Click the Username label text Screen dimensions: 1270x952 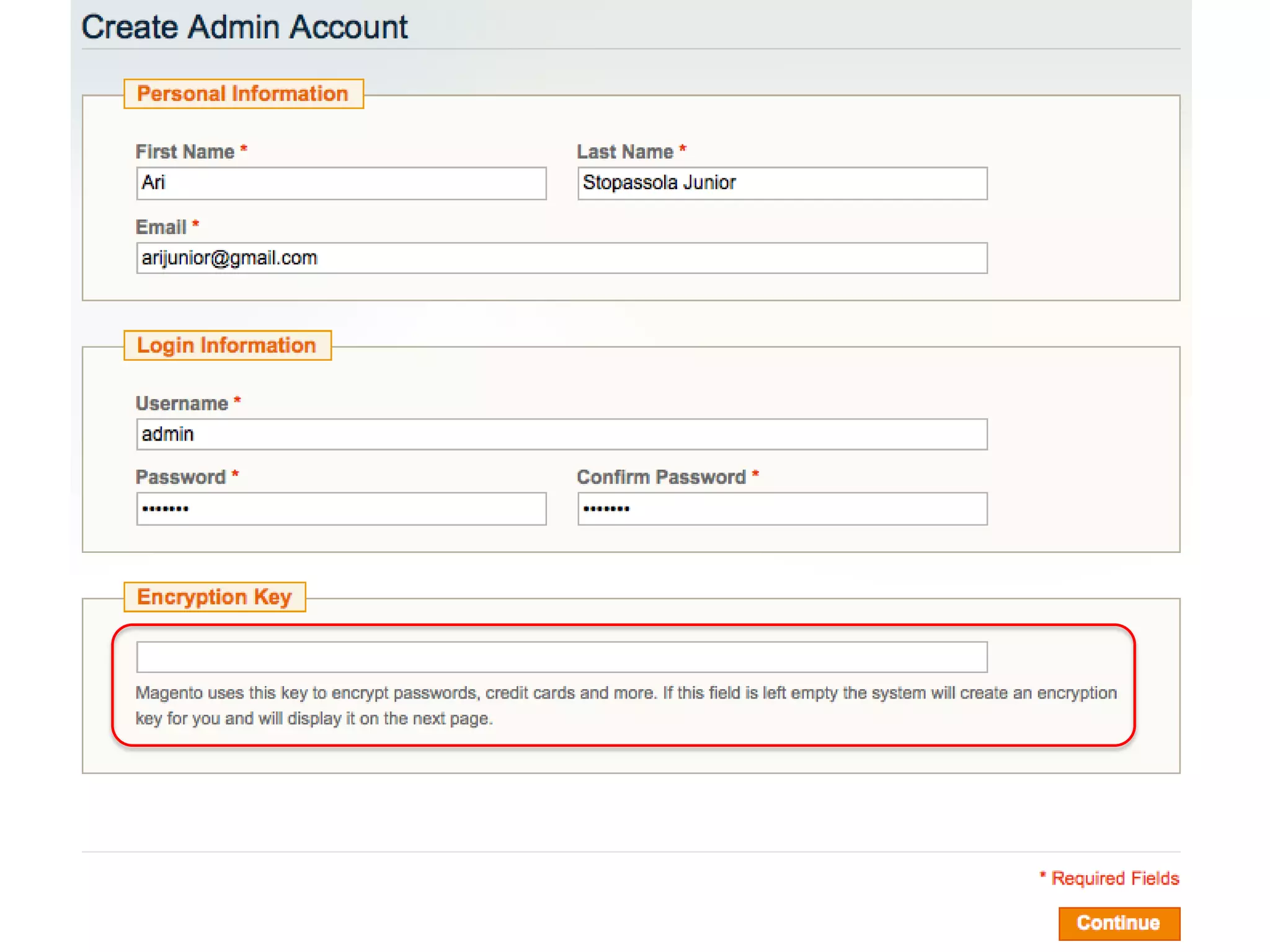pos(182,403)
